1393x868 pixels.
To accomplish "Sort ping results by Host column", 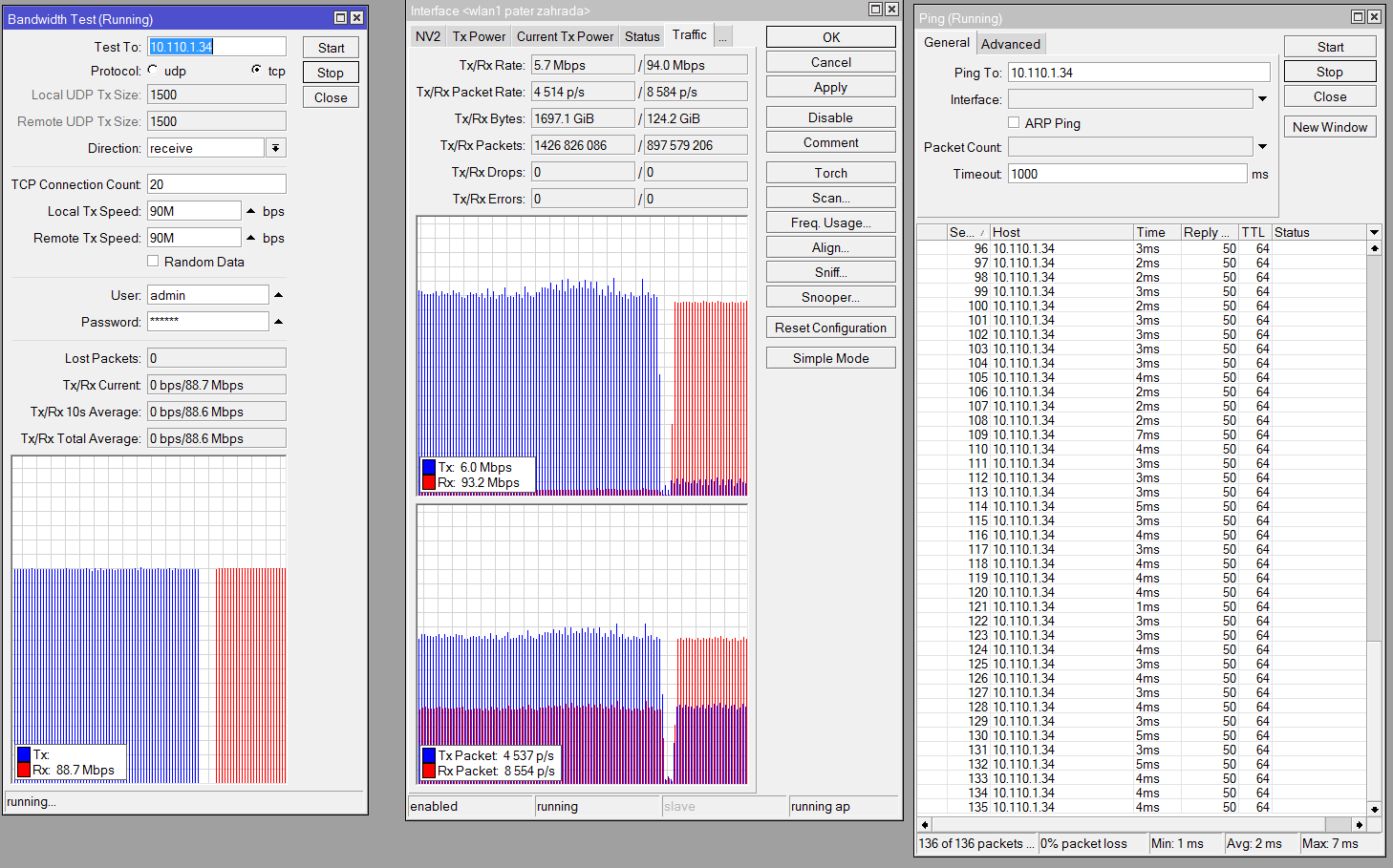I will [1061, 232].
